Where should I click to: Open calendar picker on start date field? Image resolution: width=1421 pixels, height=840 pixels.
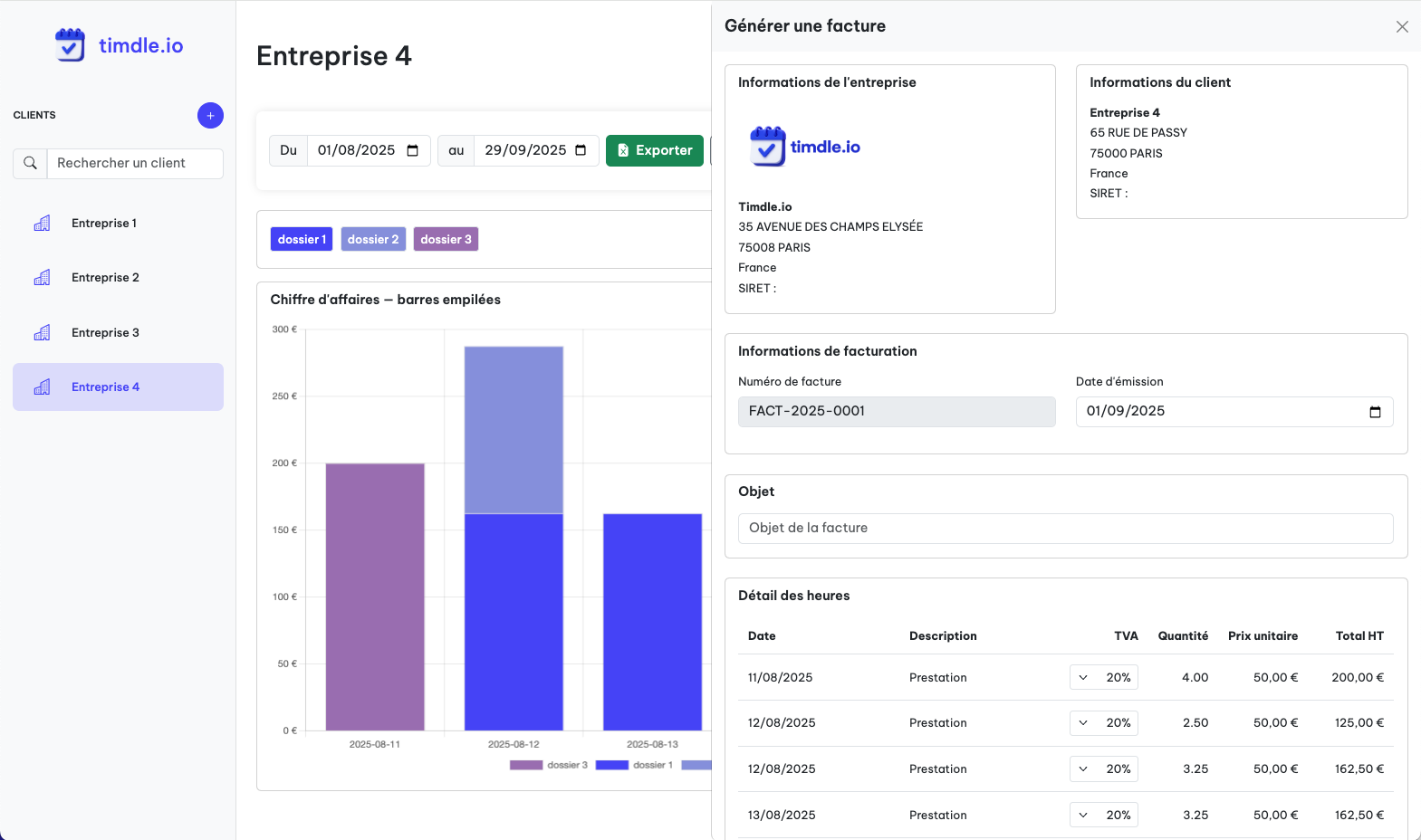click(413, 150)
